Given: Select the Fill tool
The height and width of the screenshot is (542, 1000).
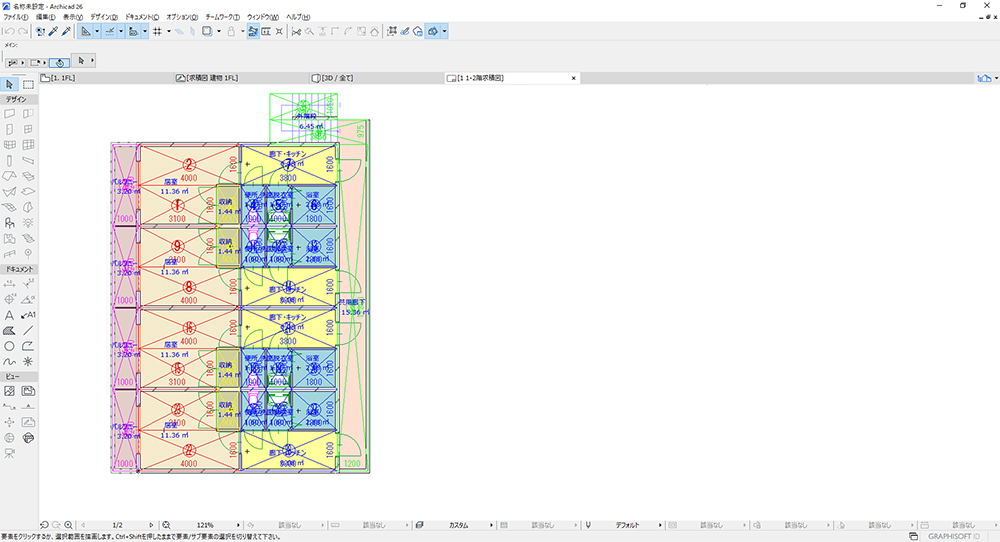Looking at the screenshot, I should tap(10, 330).
